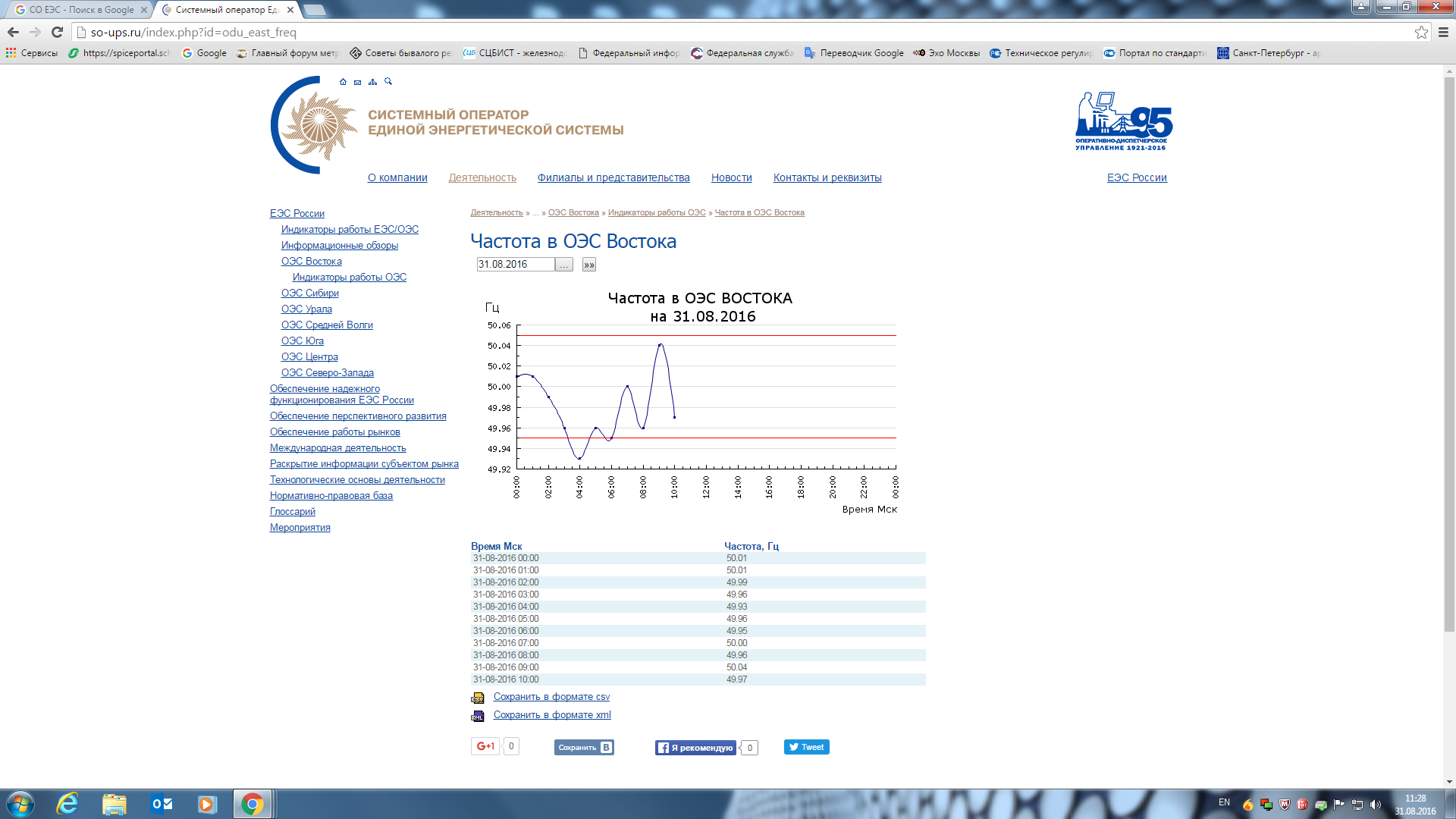Open the ОЭС Сибири sidebar link
Screen dimensions: 1456x819
309,293
